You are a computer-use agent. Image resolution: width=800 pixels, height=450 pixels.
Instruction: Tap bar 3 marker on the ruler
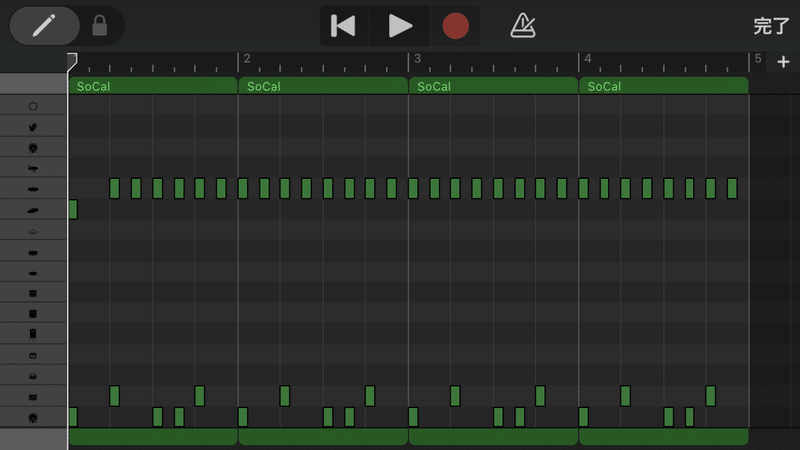[x=417, y=59]
